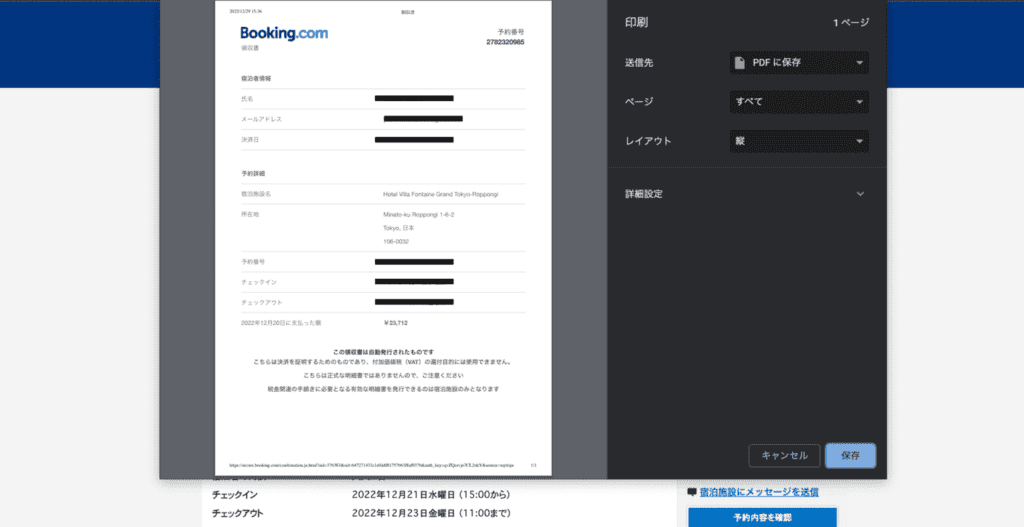Click the 予約内容を確認 button
The height and width of the screenshot is (527, 1024).
761,518
